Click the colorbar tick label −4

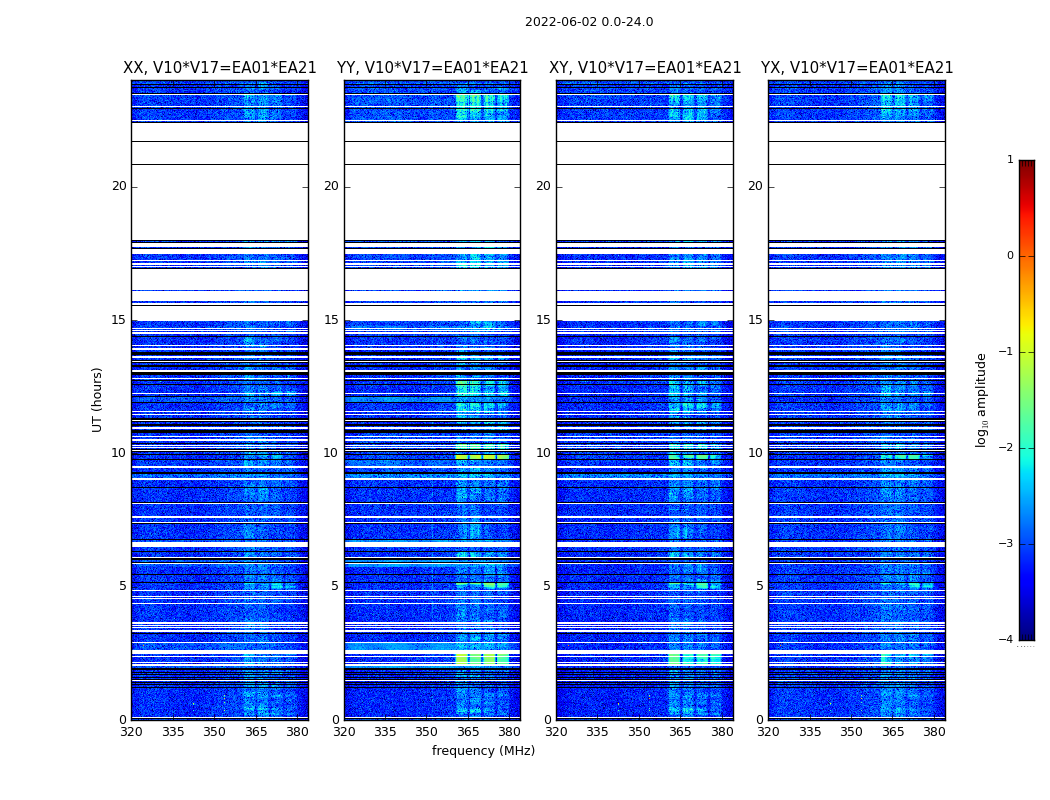(1006, 639)
